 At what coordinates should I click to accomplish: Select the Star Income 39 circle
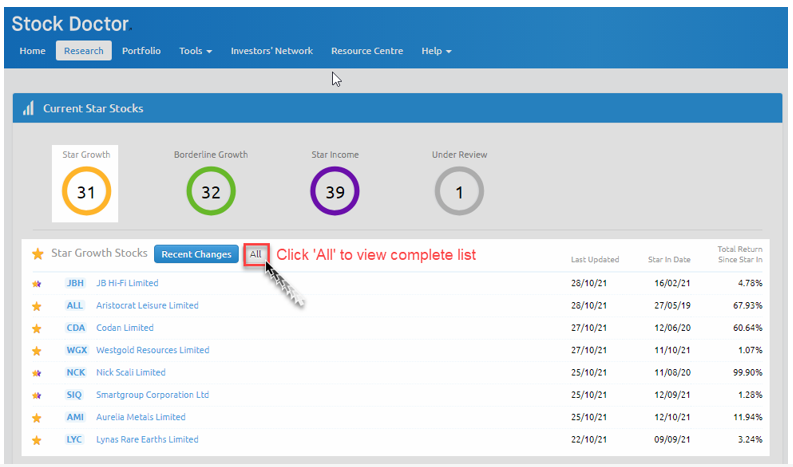coord(335,191)
